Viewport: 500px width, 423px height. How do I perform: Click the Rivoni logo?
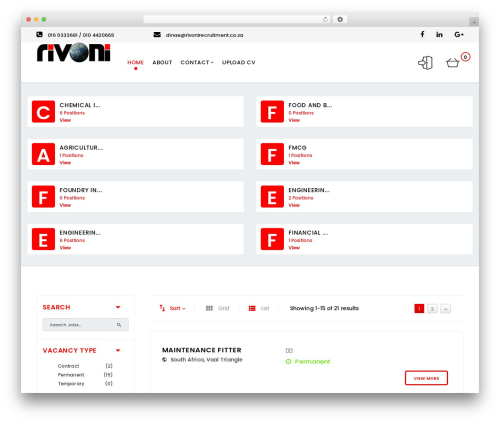74,52
